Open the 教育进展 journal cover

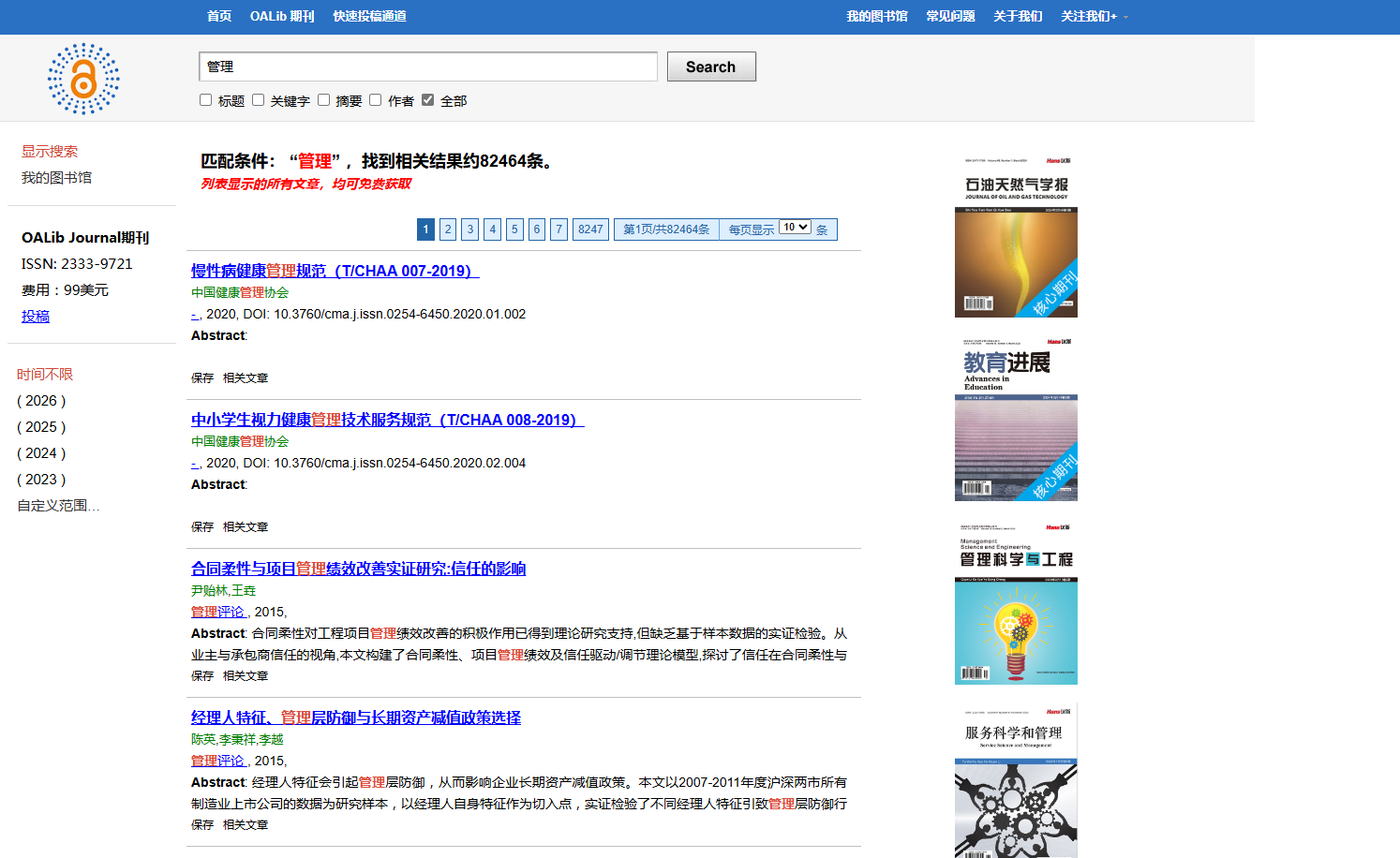1016,420
